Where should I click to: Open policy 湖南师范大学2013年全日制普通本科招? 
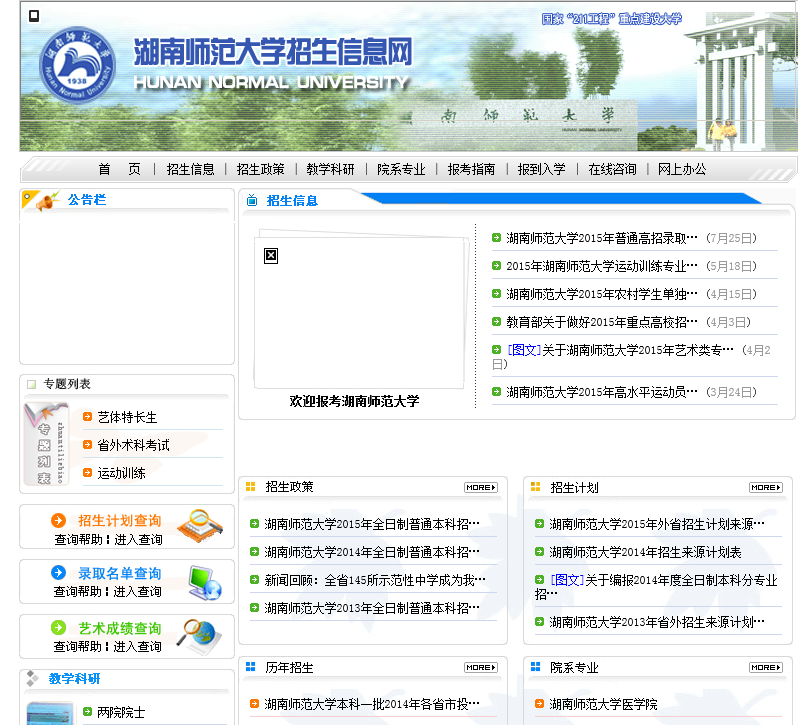point(372,608)
